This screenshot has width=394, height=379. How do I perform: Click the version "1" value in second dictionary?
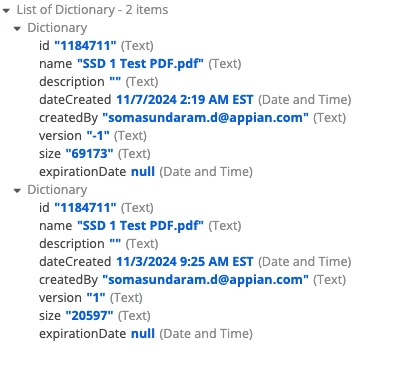(96, 298)
